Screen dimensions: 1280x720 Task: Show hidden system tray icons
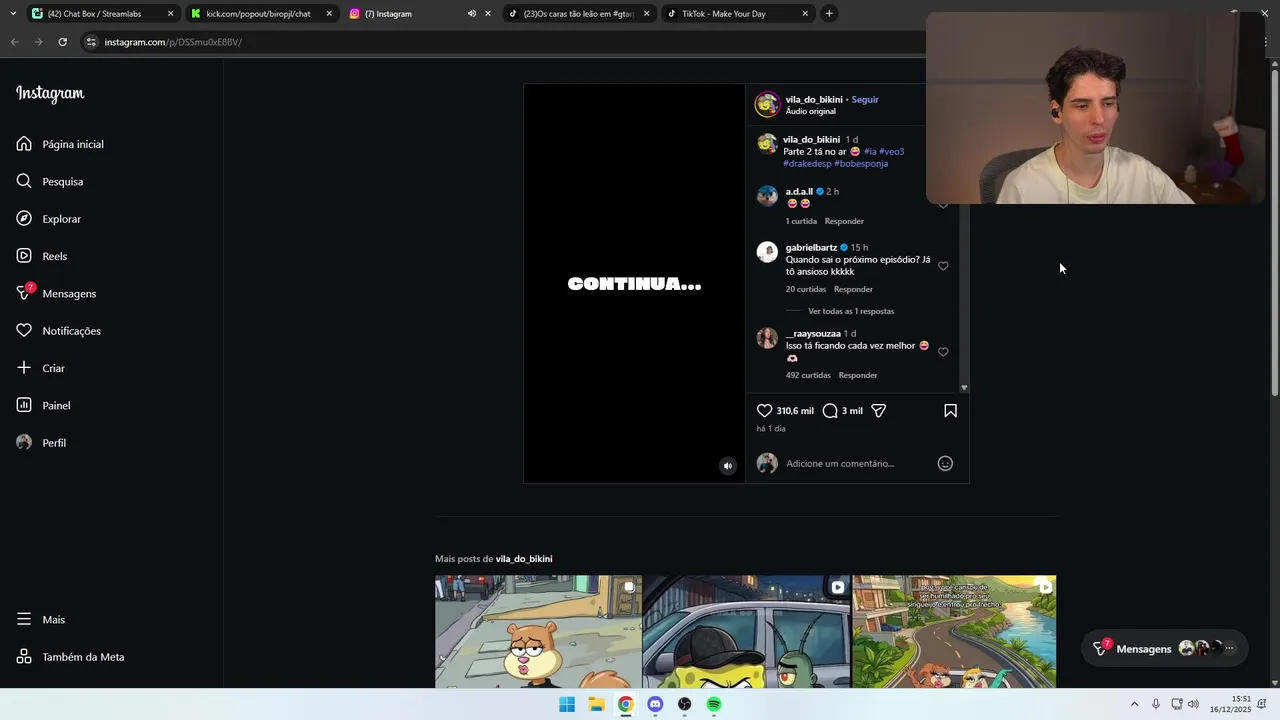(1134, 704)
